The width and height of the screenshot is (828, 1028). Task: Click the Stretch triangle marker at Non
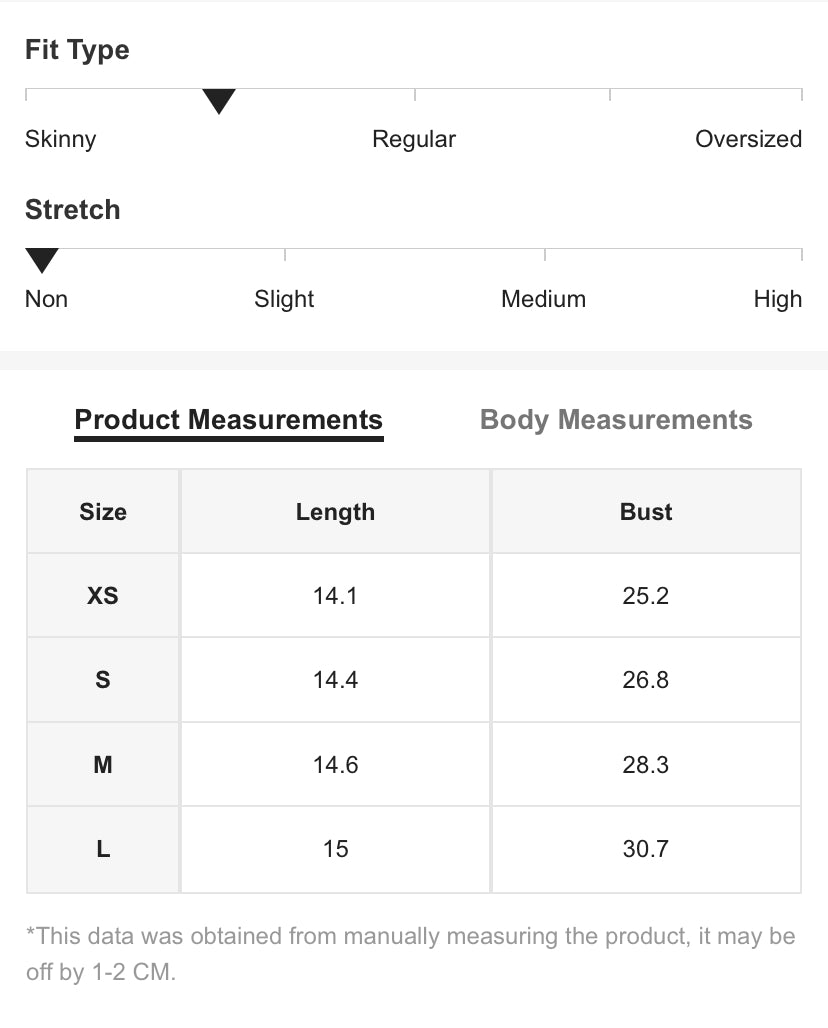point(42,260)
